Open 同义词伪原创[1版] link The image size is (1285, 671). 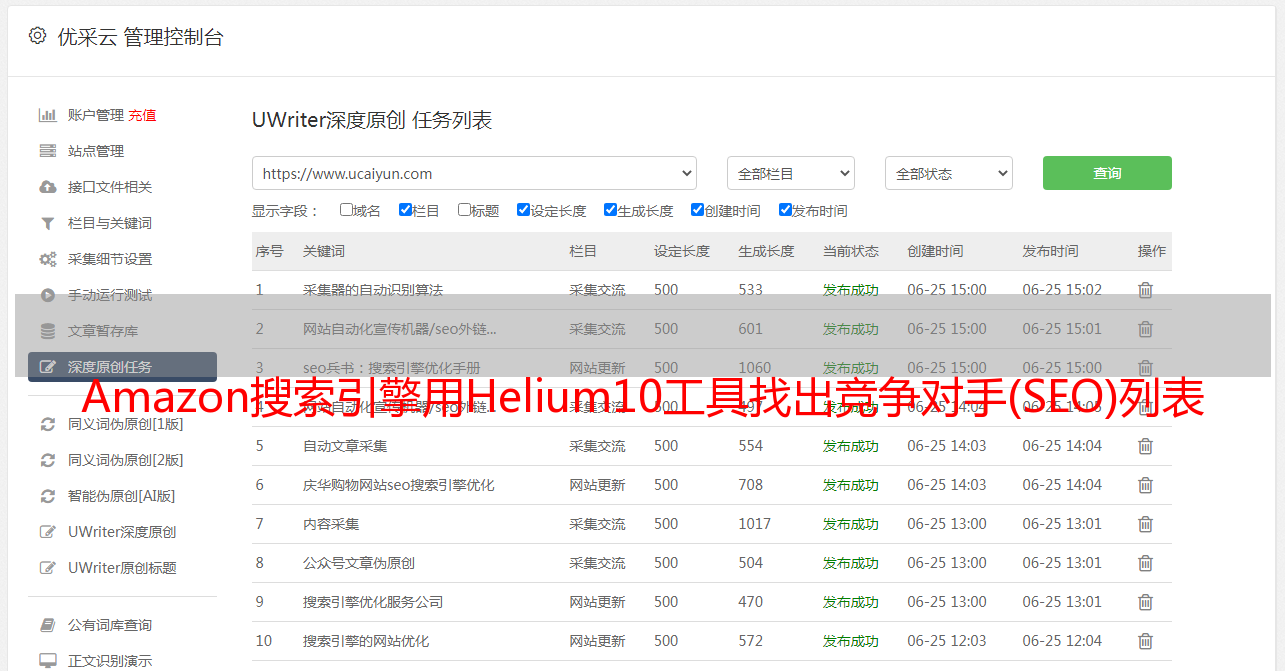pyautogui.click(x=125, y=424)
